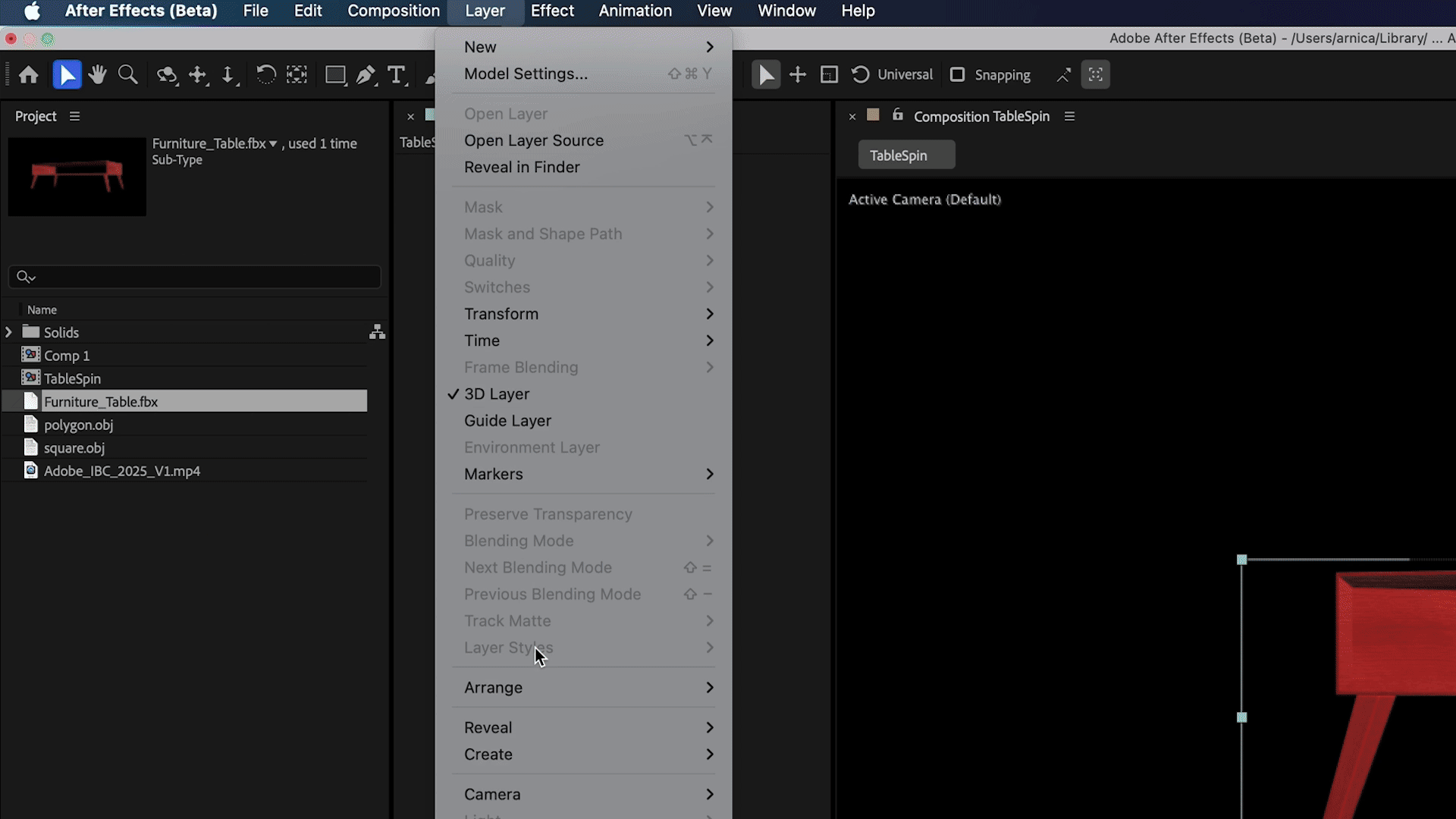Image resolution: width=1456 pixels, height=819 pixels.
Task: Expand the Camera submenu
Action: (x=491, y=794)
